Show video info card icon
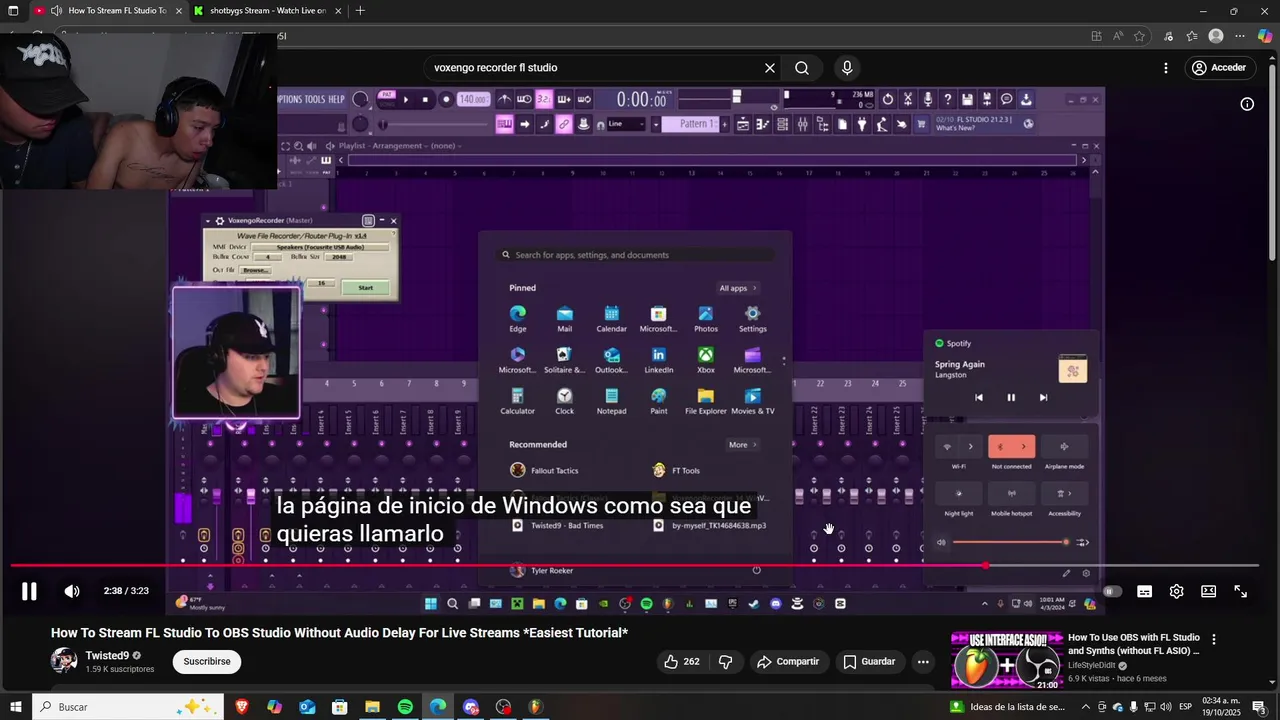Viewport: 1280px width, 720px height. [1247, 104]
